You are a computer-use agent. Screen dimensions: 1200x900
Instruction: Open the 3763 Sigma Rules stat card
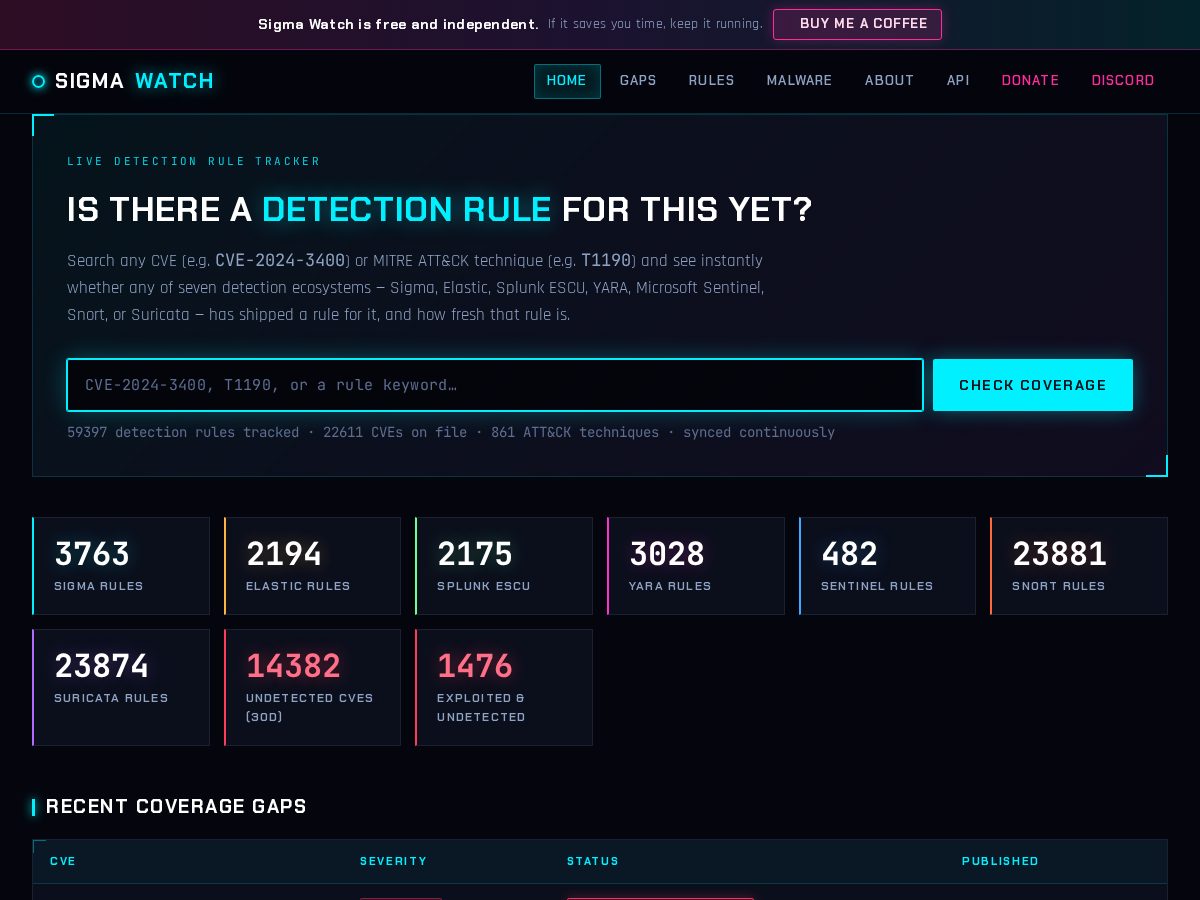(121, 566)
